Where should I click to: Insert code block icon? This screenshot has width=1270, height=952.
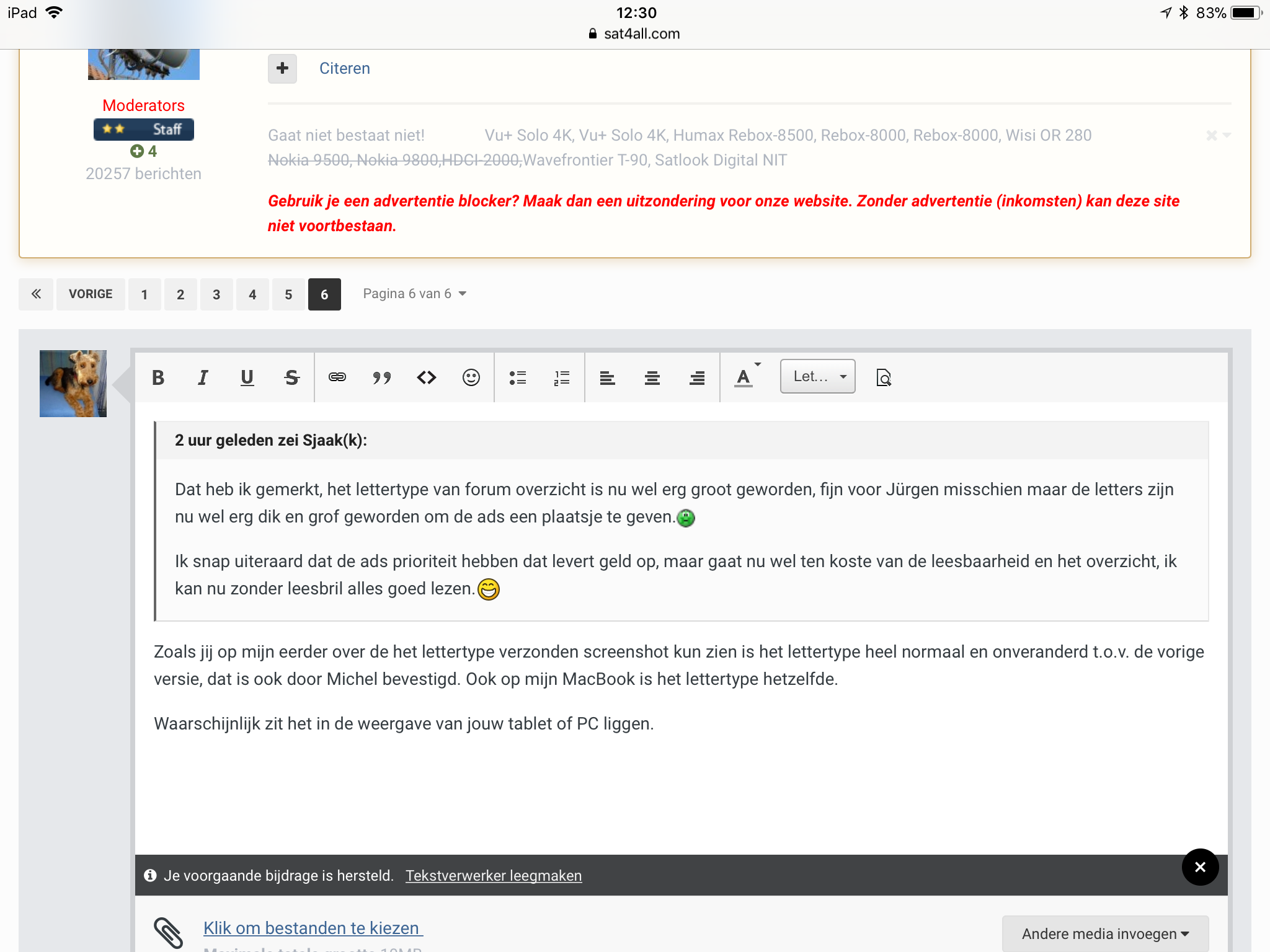[427, 377]
